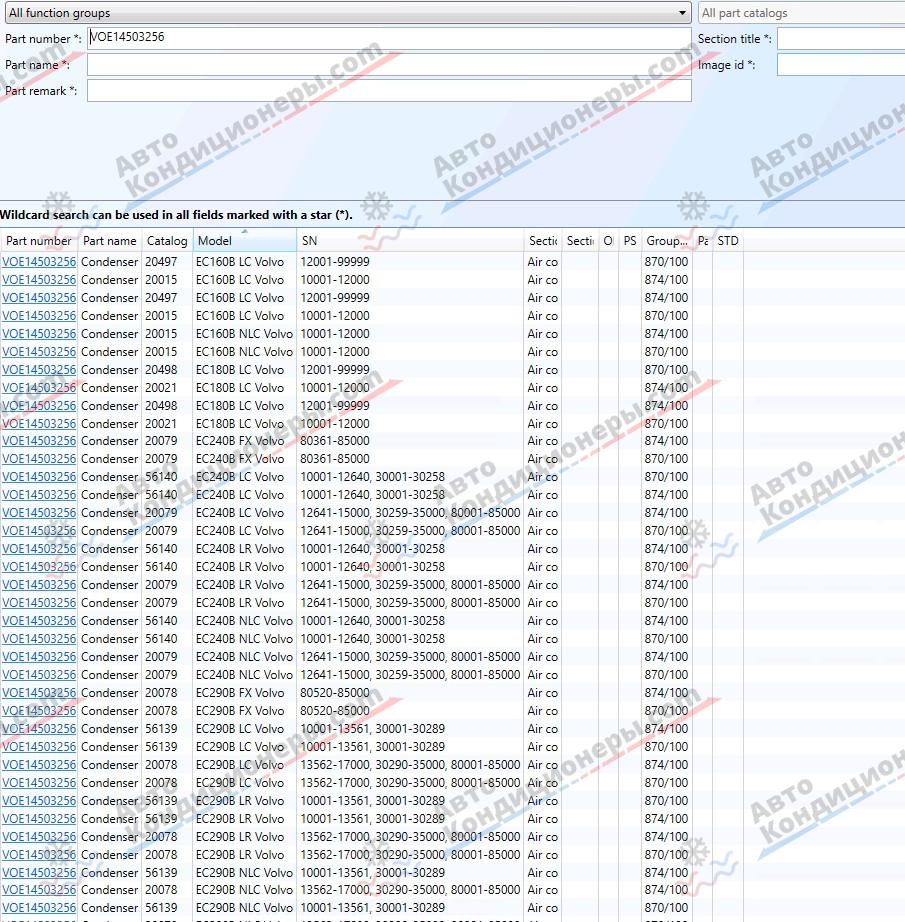Image resolution: width=905 pixels, height=922 pixels.
Task: Open part link for EC160B NLC group 874/100
Action: click(x=39, y=333)
